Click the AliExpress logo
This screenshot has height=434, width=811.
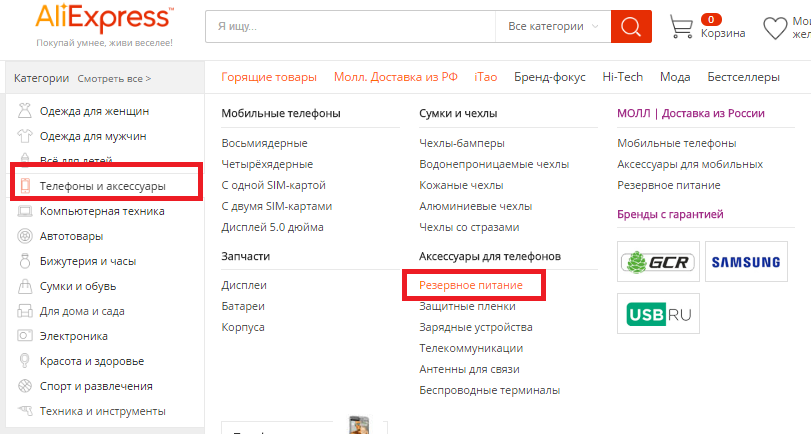[x=104, y=19]
